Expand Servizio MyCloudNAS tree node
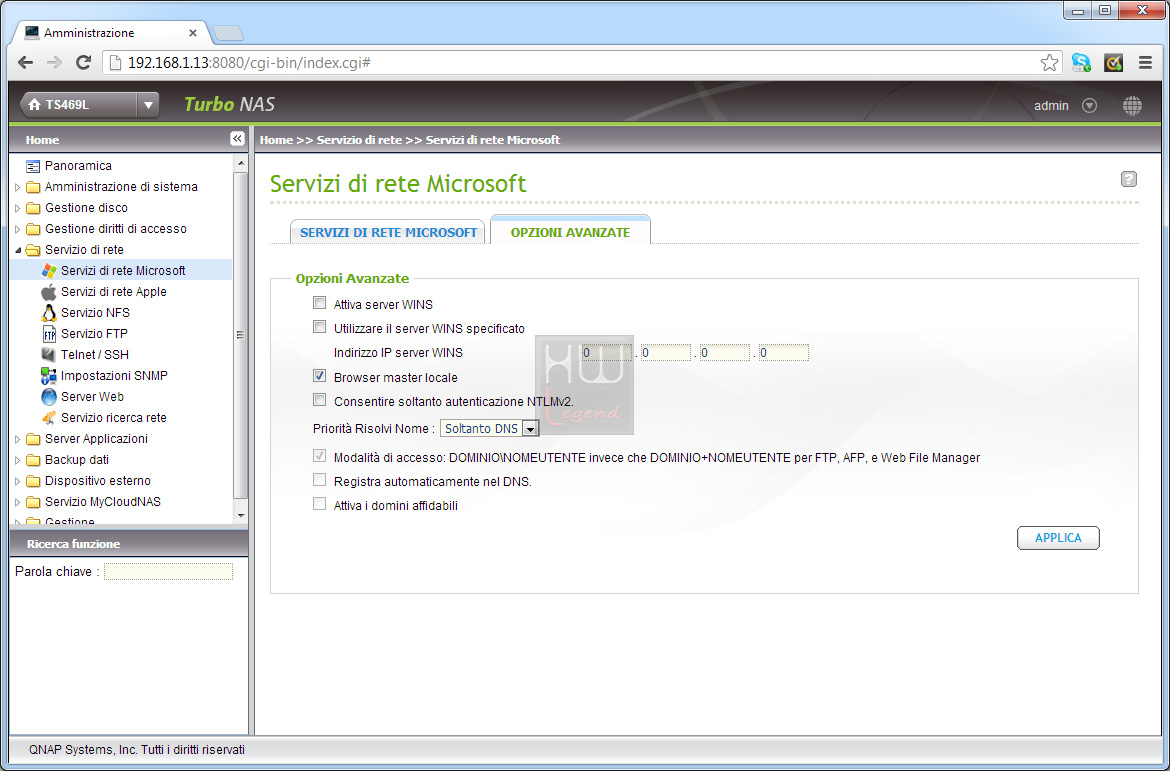1170x771 pixels. pyautogui.click(x=18, y=502)
